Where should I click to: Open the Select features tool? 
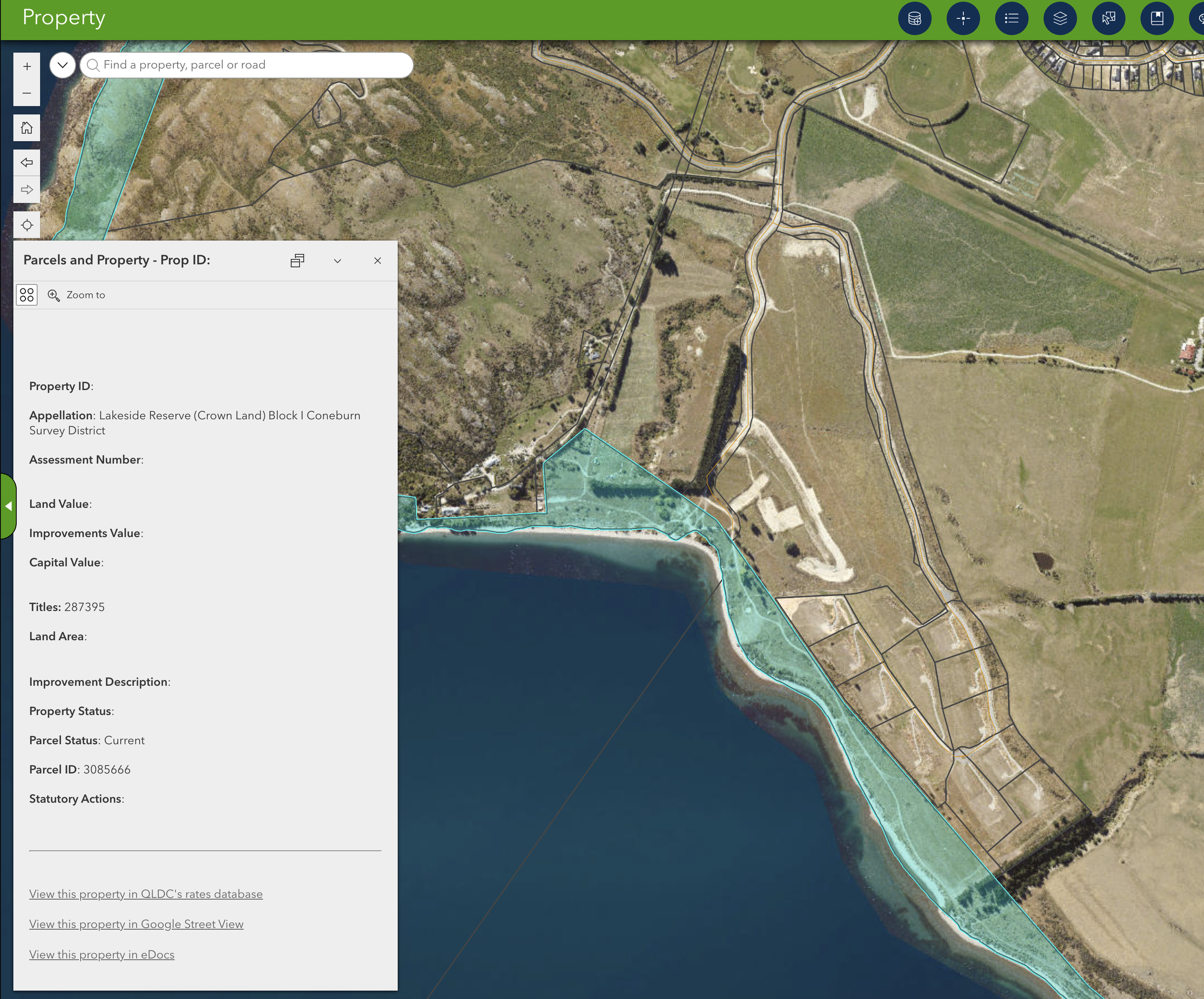(1108, 19)
